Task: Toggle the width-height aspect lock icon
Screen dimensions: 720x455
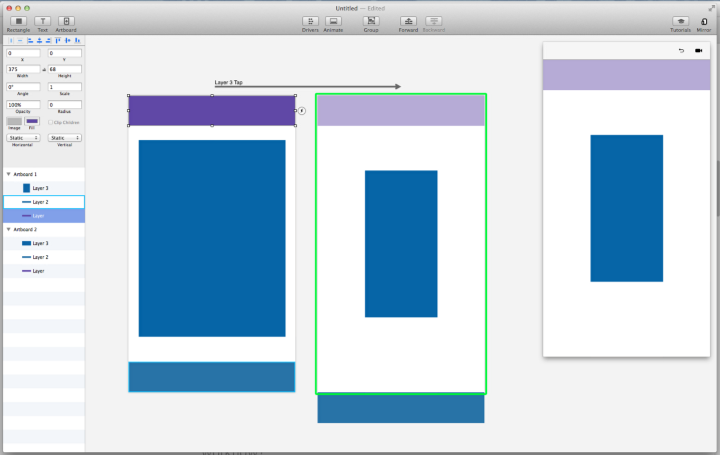Action: 44,69
